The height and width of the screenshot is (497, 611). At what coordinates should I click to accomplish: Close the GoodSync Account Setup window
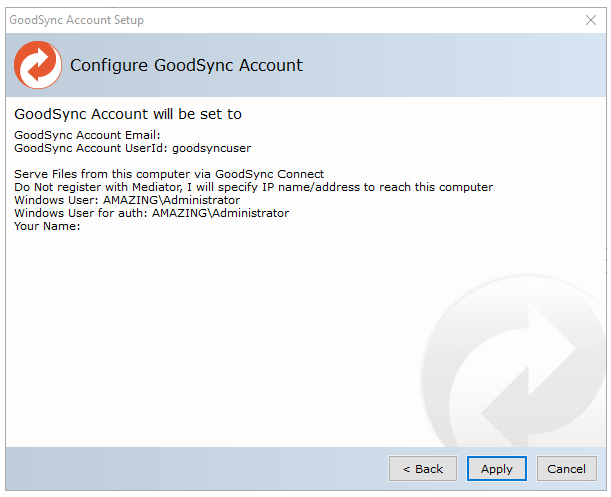[x=590, y=20]
